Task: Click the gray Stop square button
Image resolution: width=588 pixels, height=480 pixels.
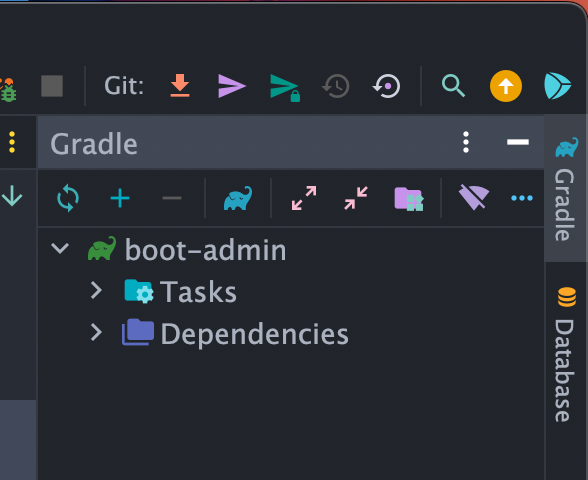Action: tap(52, 86)
